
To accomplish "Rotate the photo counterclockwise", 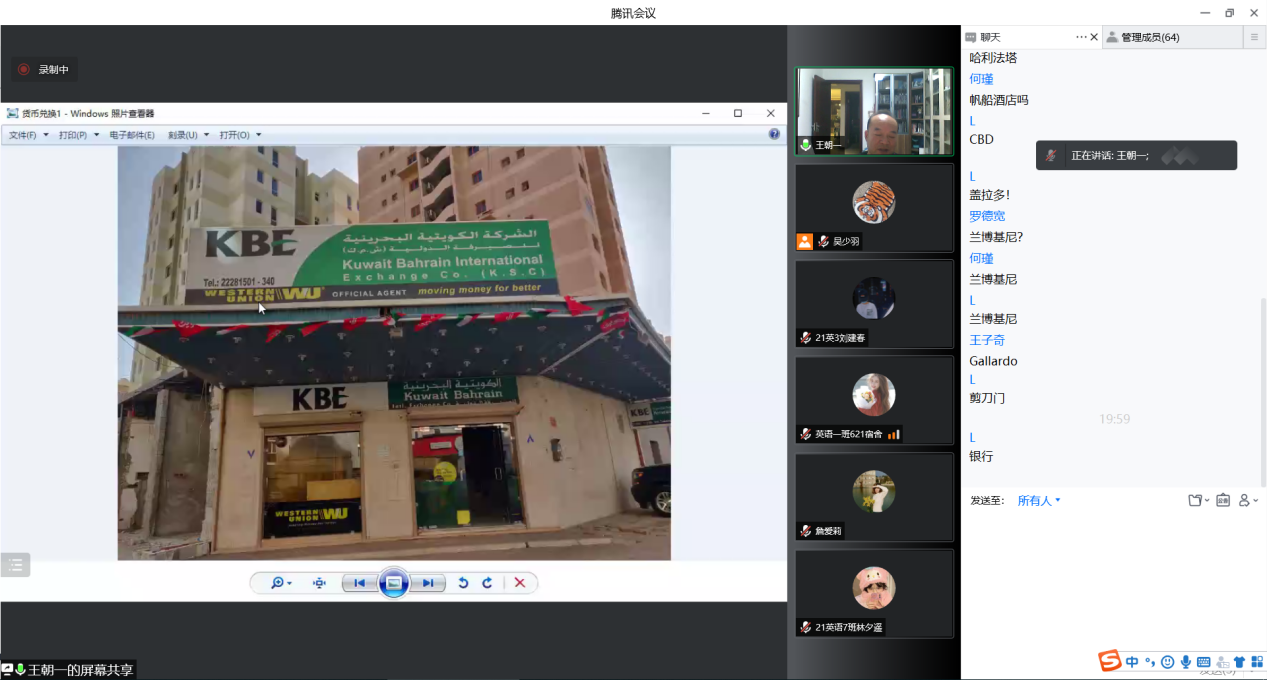I will pyautogui.click(x=463, y=583).
